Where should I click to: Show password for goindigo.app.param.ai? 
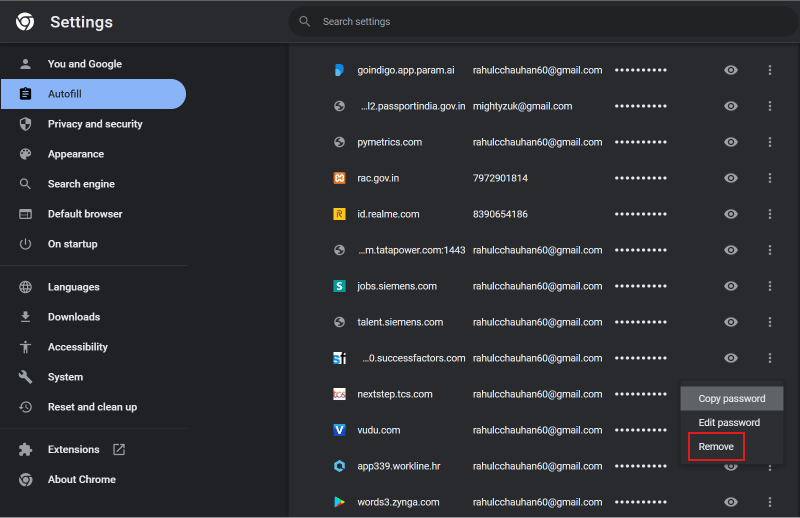731,70
